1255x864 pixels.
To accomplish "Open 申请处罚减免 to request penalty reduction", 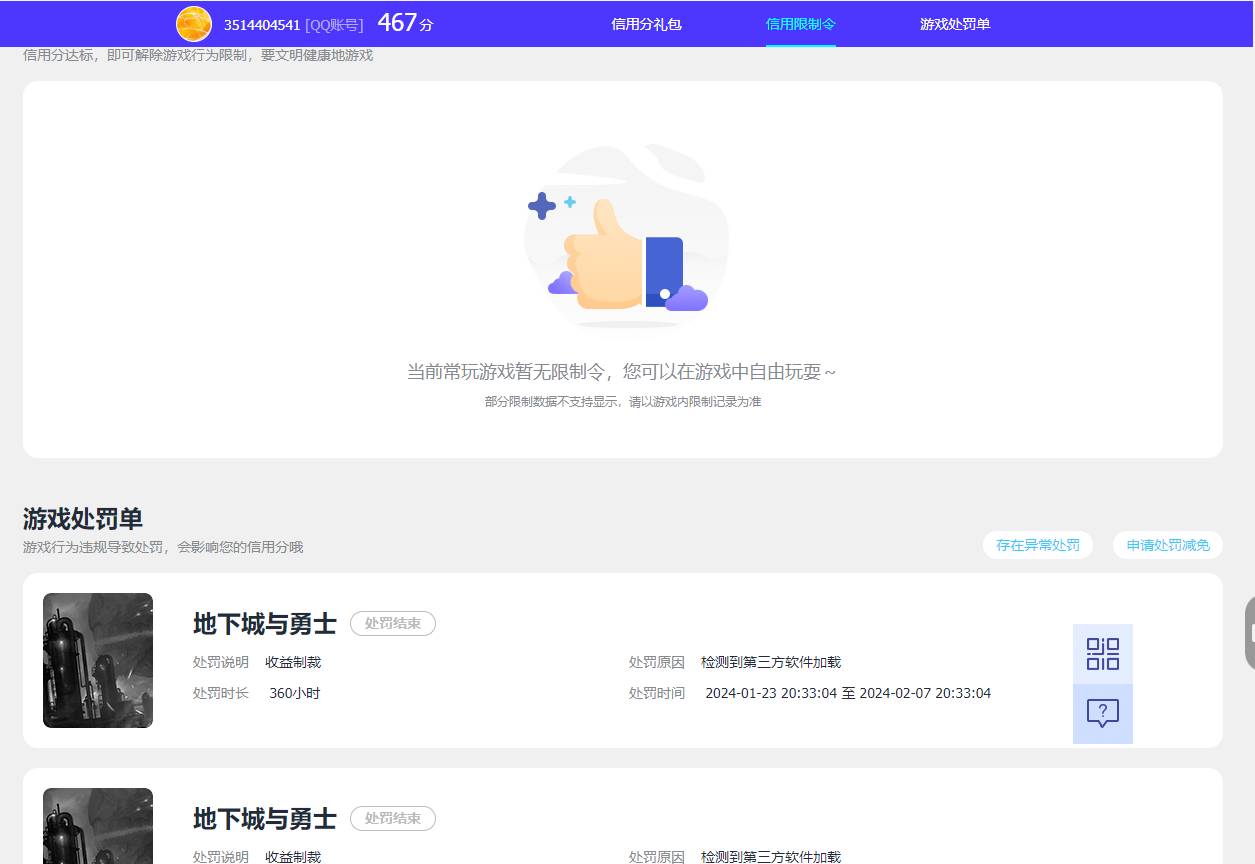I will coord(1167,545).
